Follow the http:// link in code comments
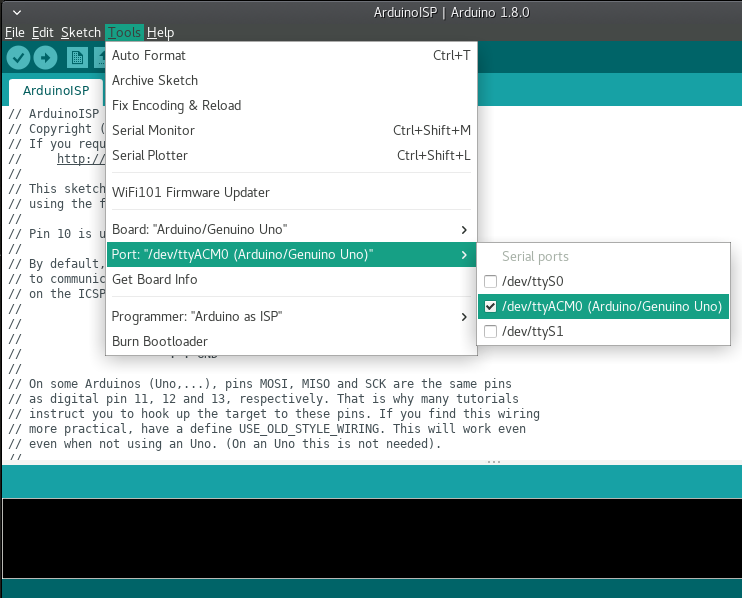742x598 pixels. coord(81,158)
